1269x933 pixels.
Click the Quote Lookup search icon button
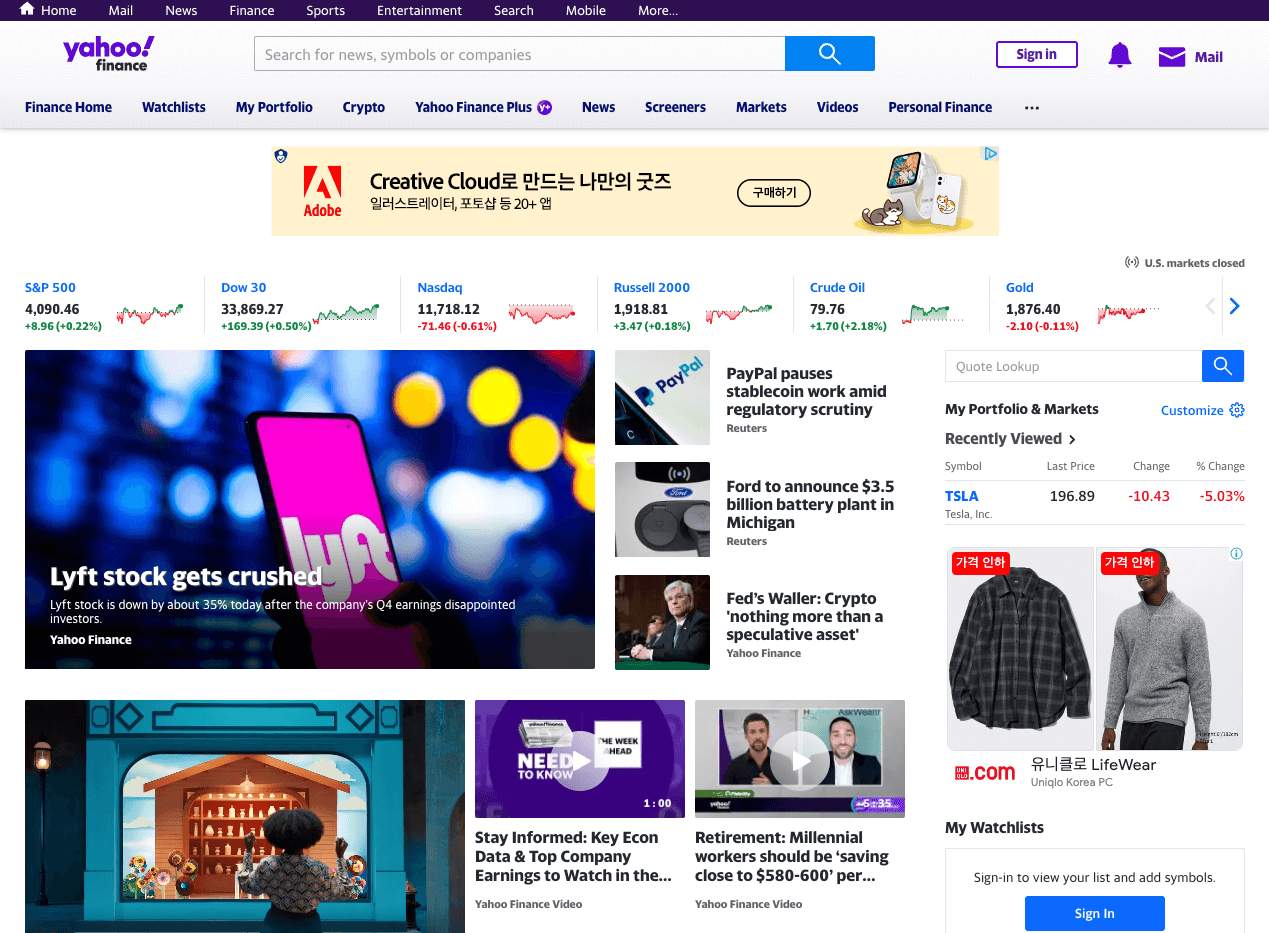click(x=1223, y=366)
